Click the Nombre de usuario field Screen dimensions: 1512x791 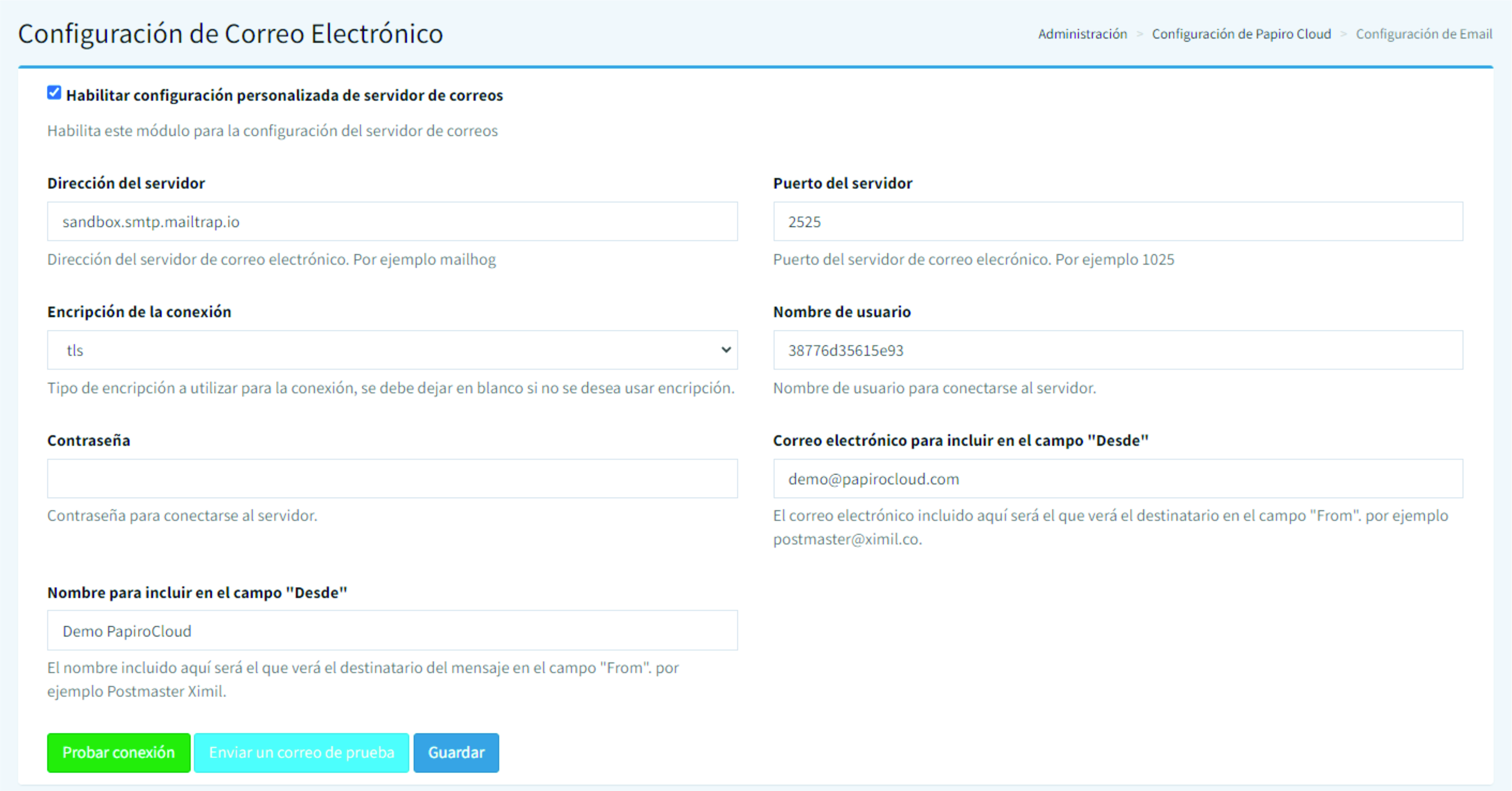coord(1118,350)
